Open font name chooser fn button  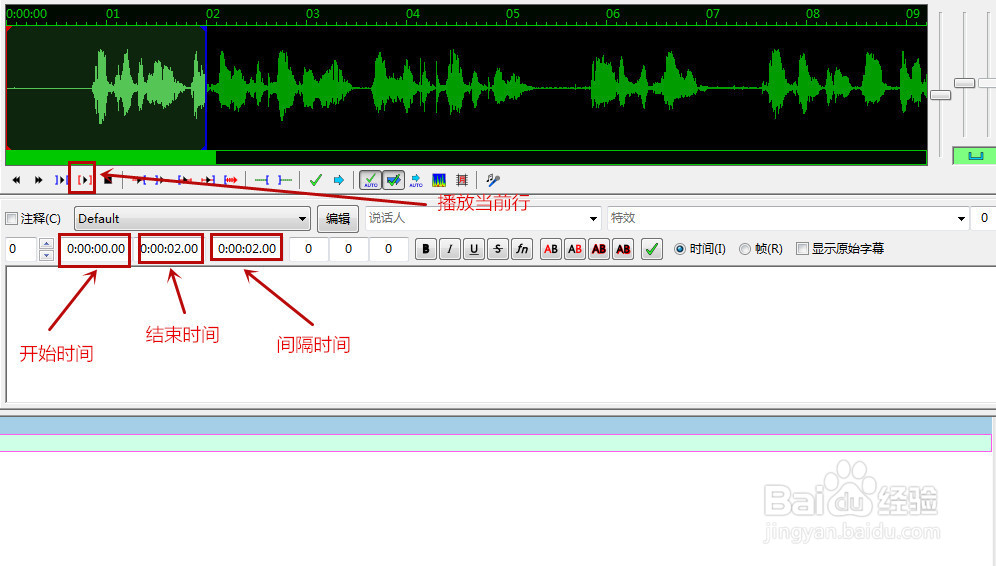tap(522, 249)
